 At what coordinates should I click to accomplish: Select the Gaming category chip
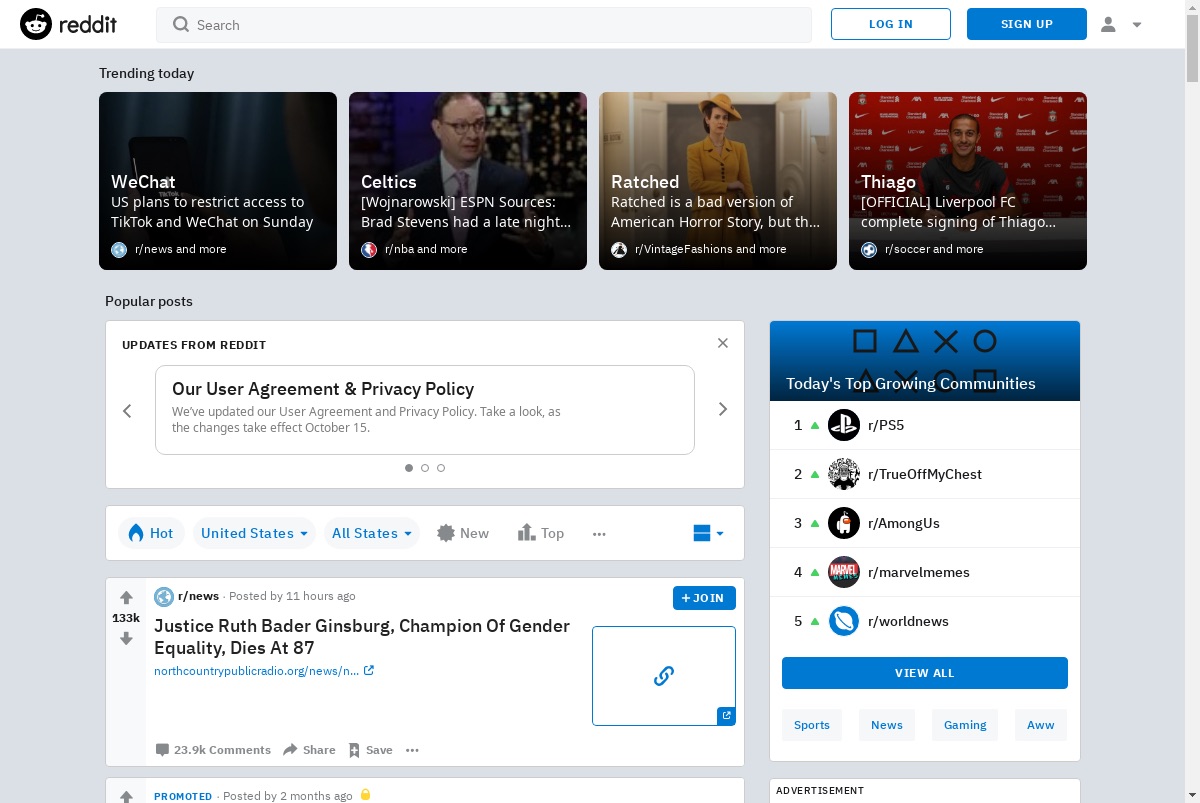[965, 725]
